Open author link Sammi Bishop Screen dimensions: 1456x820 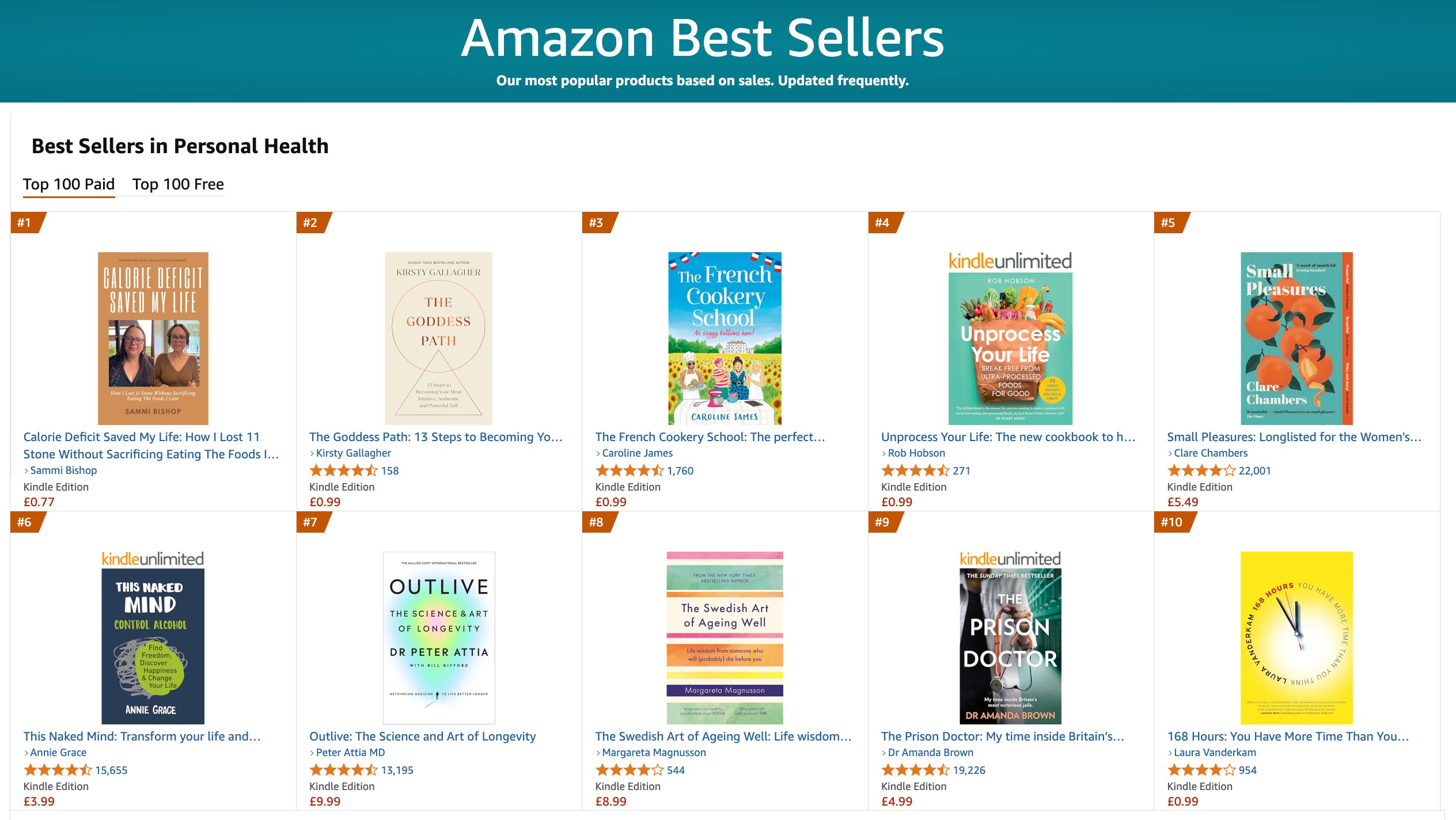tap(63, 470)
